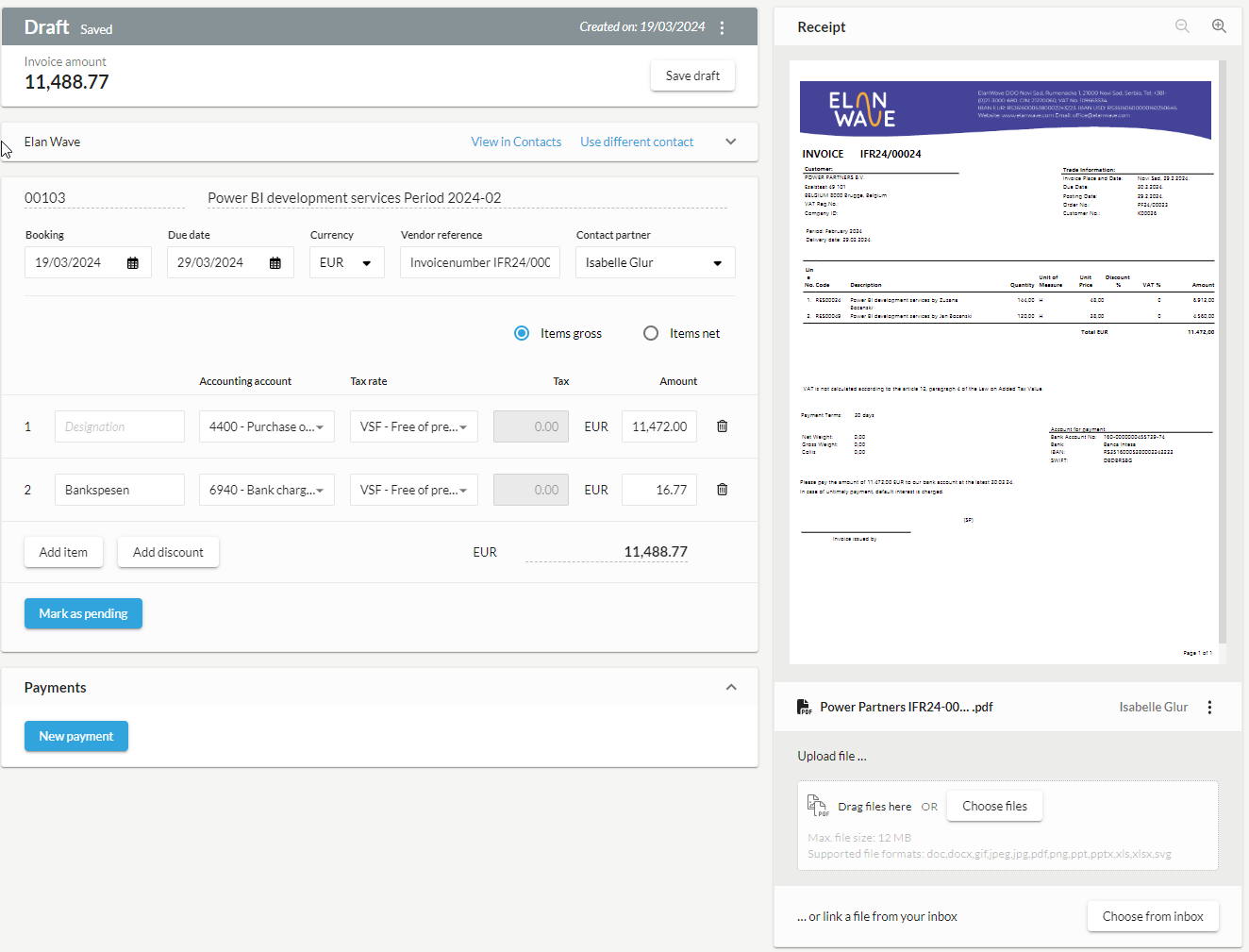Image resolution: width=1249 pixels, height=952 pixels.
Task: Open the Due date calendar picker
Action: (x=275, y=263)
